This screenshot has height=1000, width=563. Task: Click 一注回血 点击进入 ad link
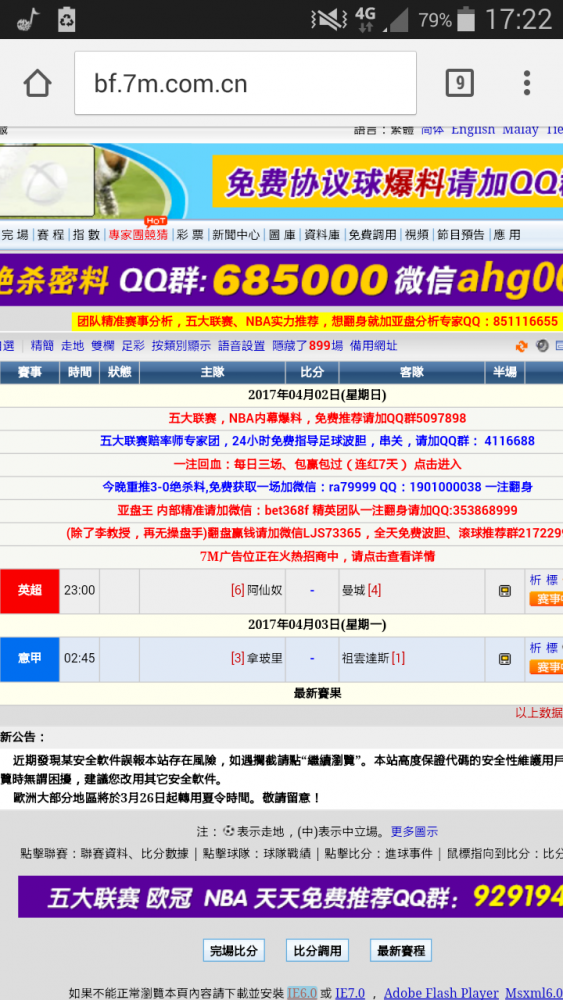[x=318, y=464]
